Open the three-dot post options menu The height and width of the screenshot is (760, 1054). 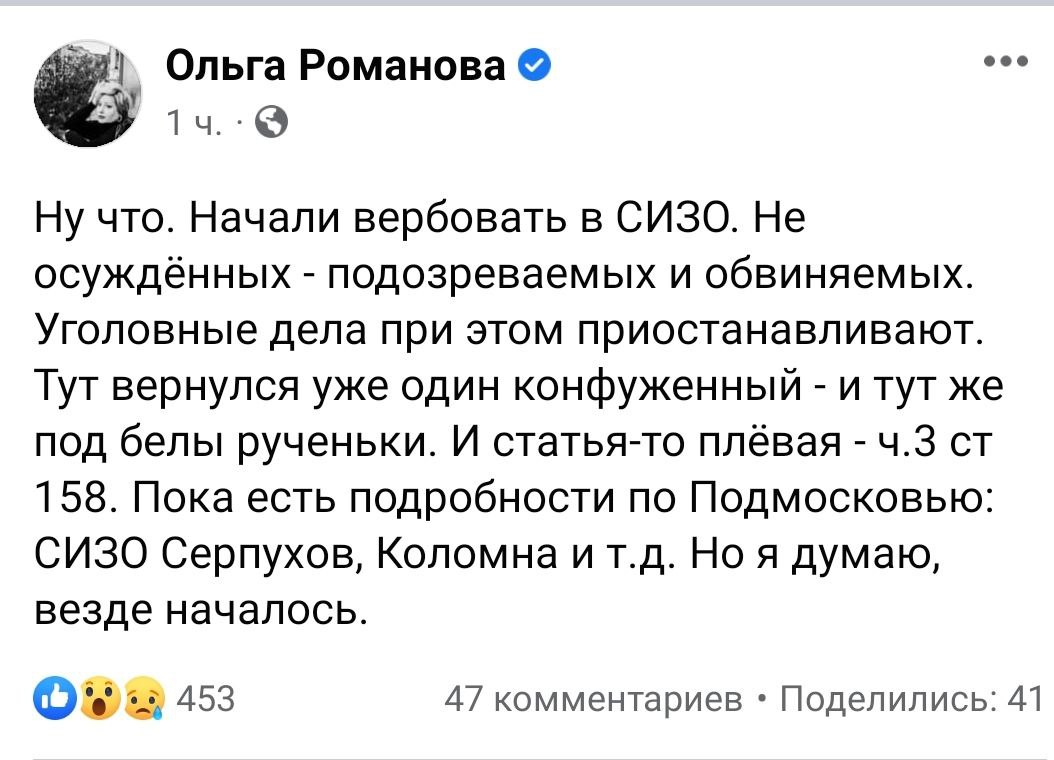pyautogui.click(x=1006, y=62)
